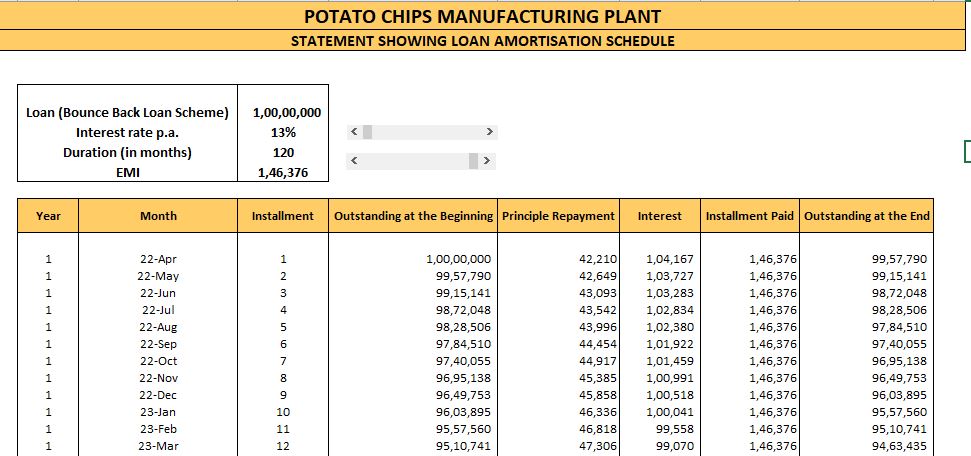Viewport: 971px width, 456px height.
Task: Select the duration value 120 cell
Action: click(283, 152)
